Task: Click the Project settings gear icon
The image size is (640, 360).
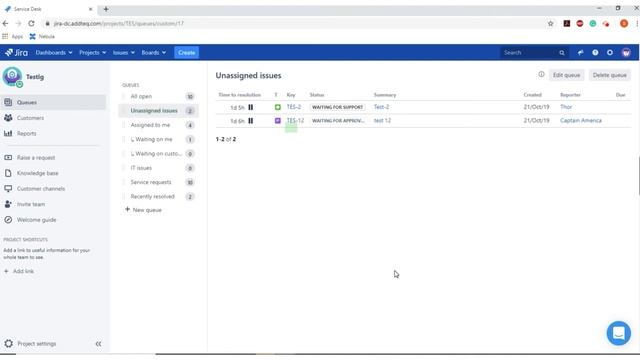Action: click(9, 344)
